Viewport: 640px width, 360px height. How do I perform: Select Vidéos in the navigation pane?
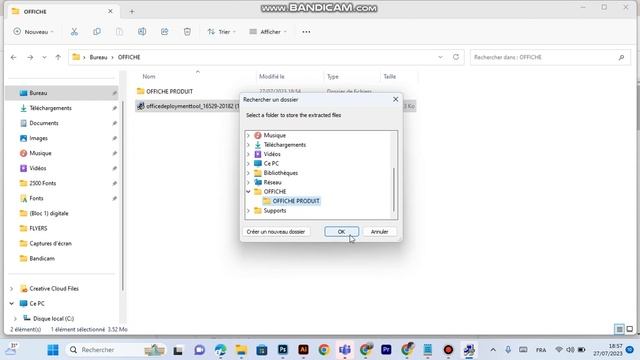click(x=38, y=169)
